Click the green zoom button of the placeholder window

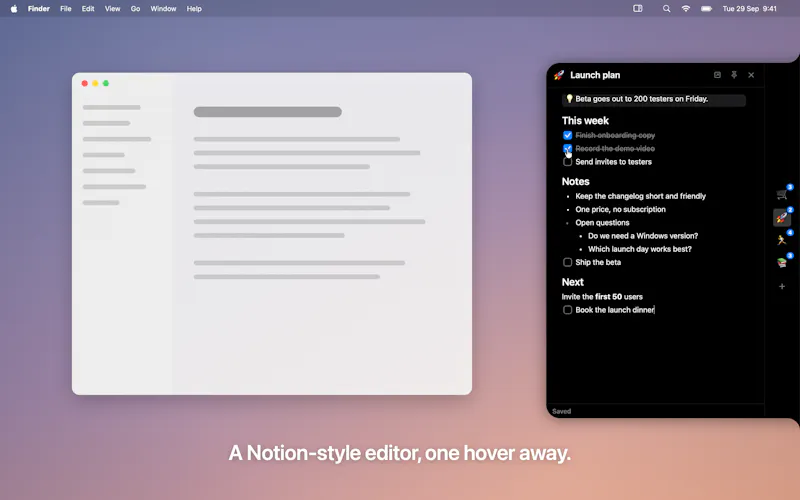pos(106,83)
